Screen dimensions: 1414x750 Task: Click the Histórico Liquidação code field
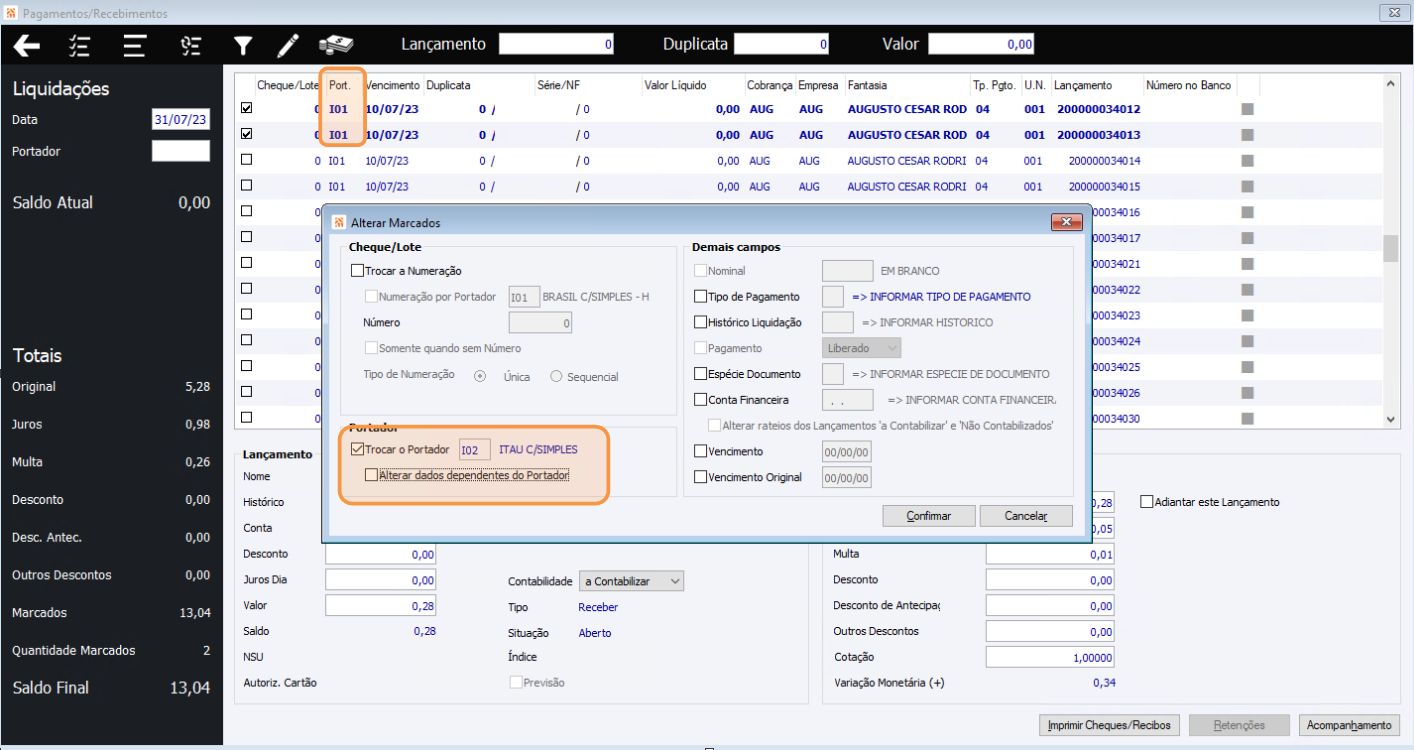837,322
